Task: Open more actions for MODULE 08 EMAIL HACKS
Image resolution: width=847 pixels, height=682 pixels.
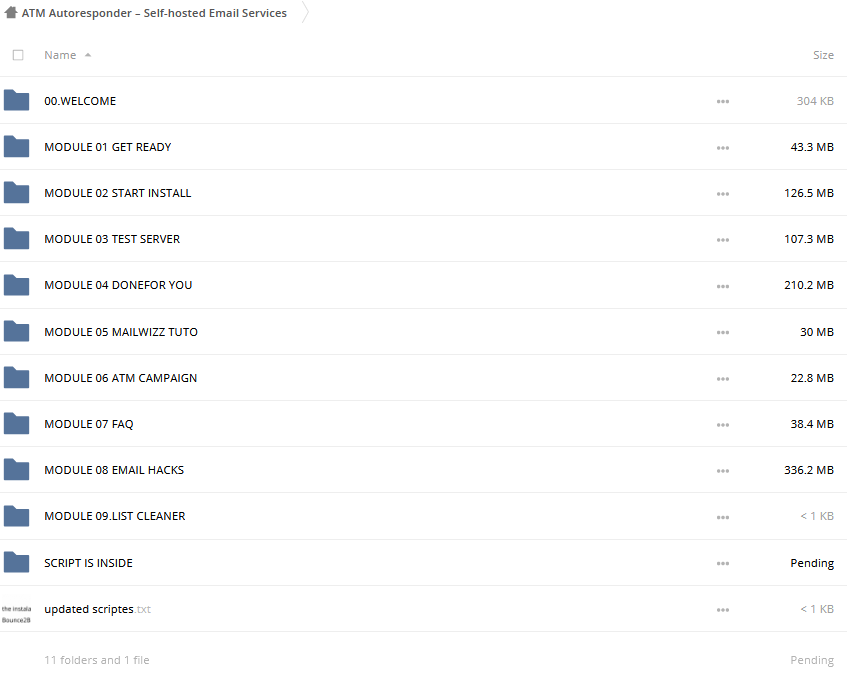Action: click(x=722, y=471)
